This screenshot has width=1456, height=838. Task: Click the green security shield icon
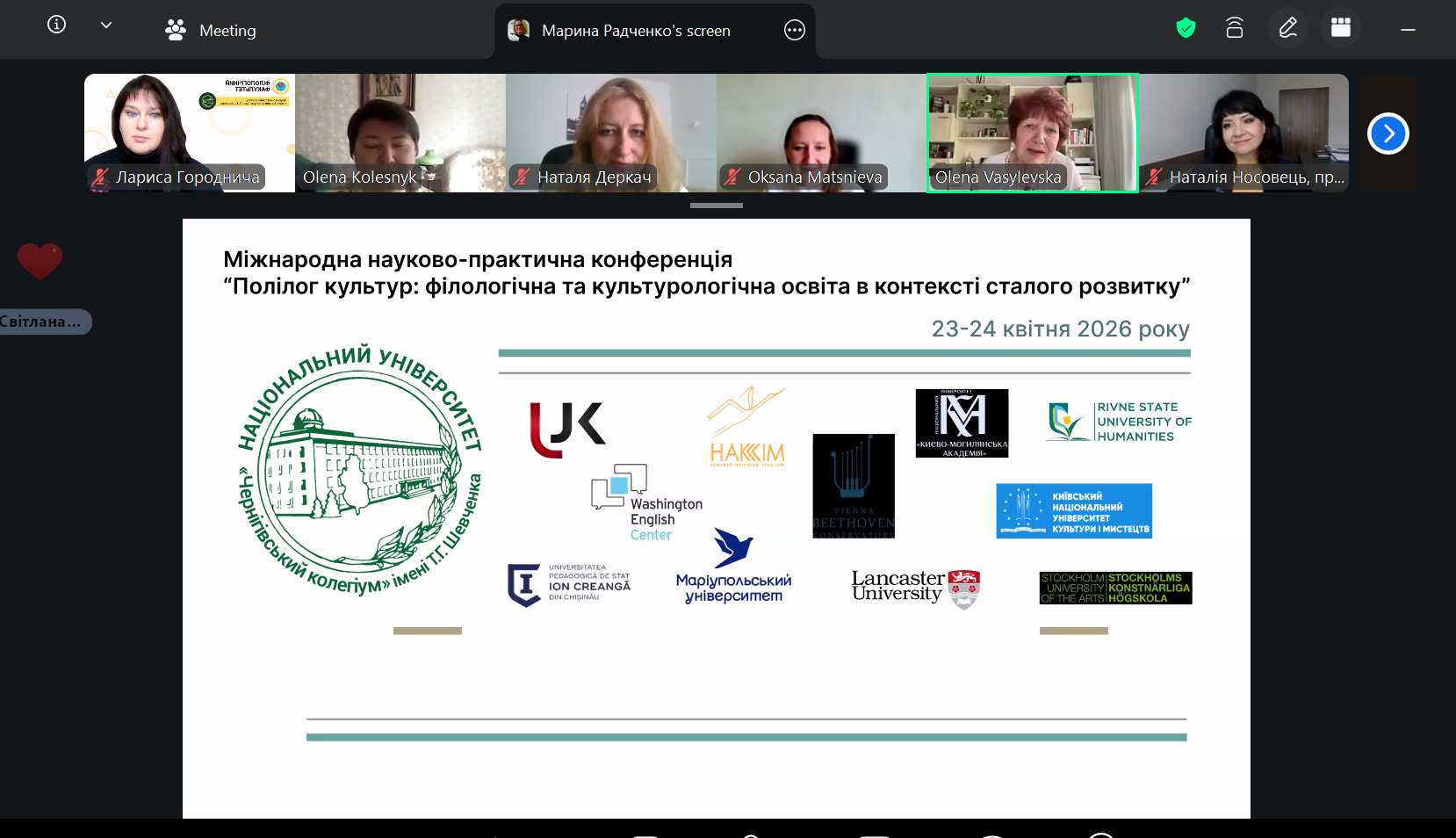point(1186,29)
